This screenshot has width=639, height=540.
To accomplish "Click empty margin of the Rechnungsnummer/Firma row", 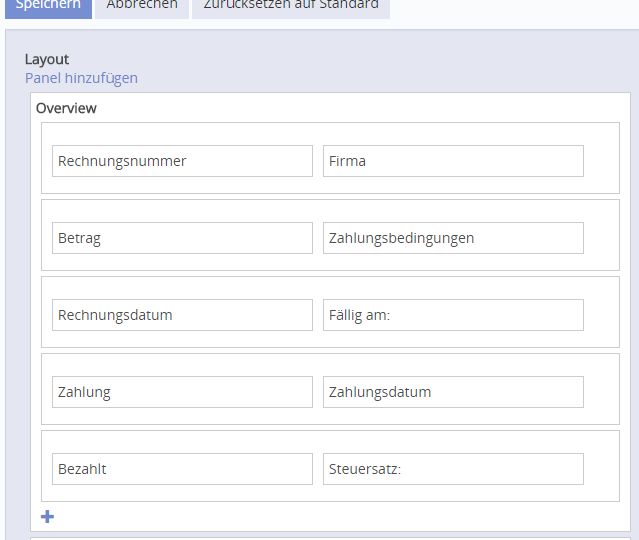I will click(601, 159).
